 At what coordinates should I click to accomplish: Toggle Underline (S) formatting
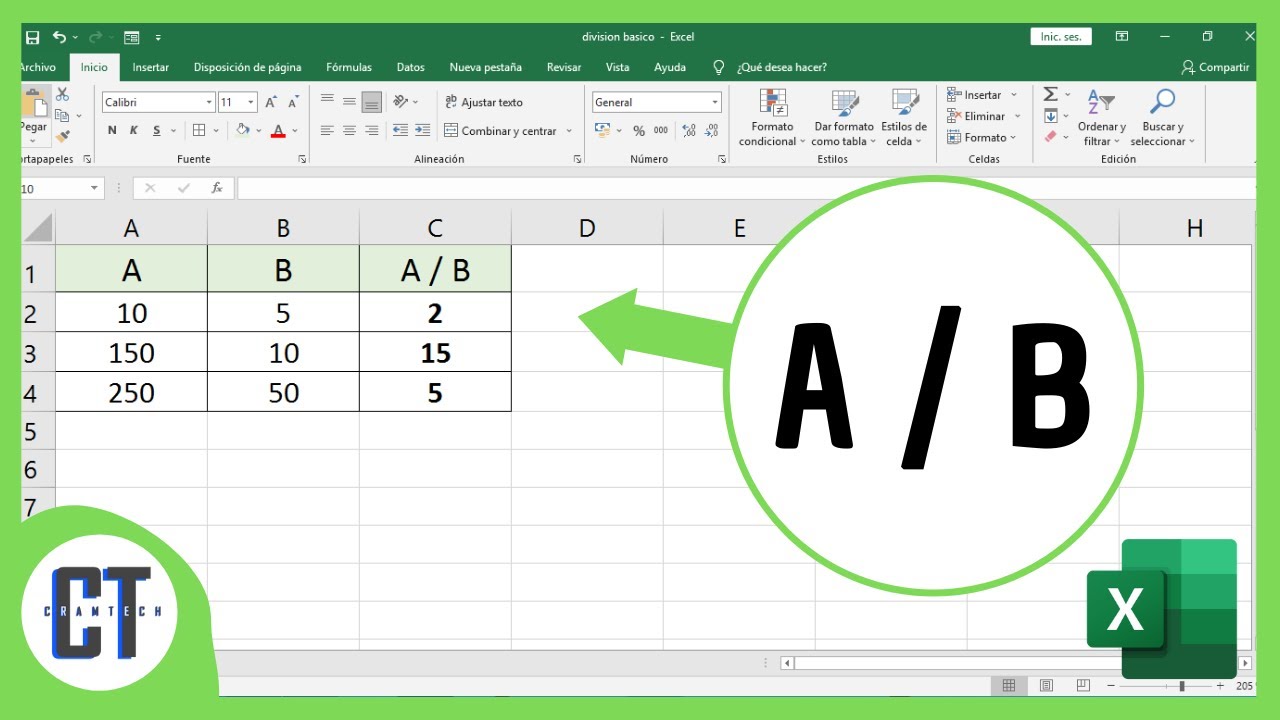(157, 131)
